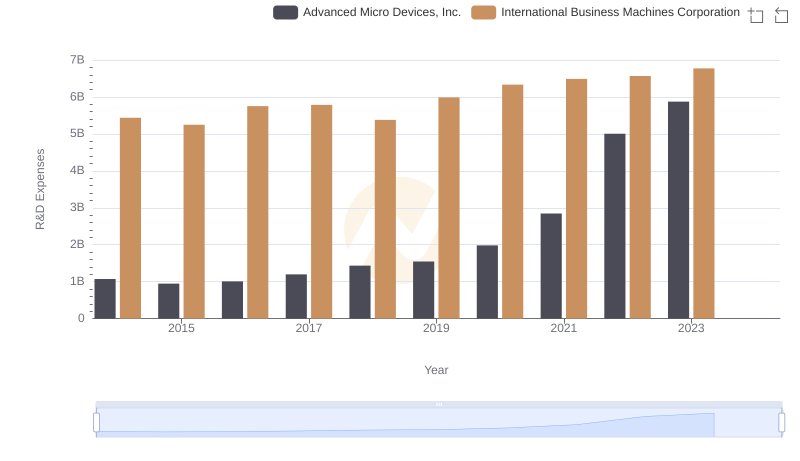Click the 5B y-axis label
Image resolution: width=800 pixels, height=461 pixels.
[x=77, y=134]
